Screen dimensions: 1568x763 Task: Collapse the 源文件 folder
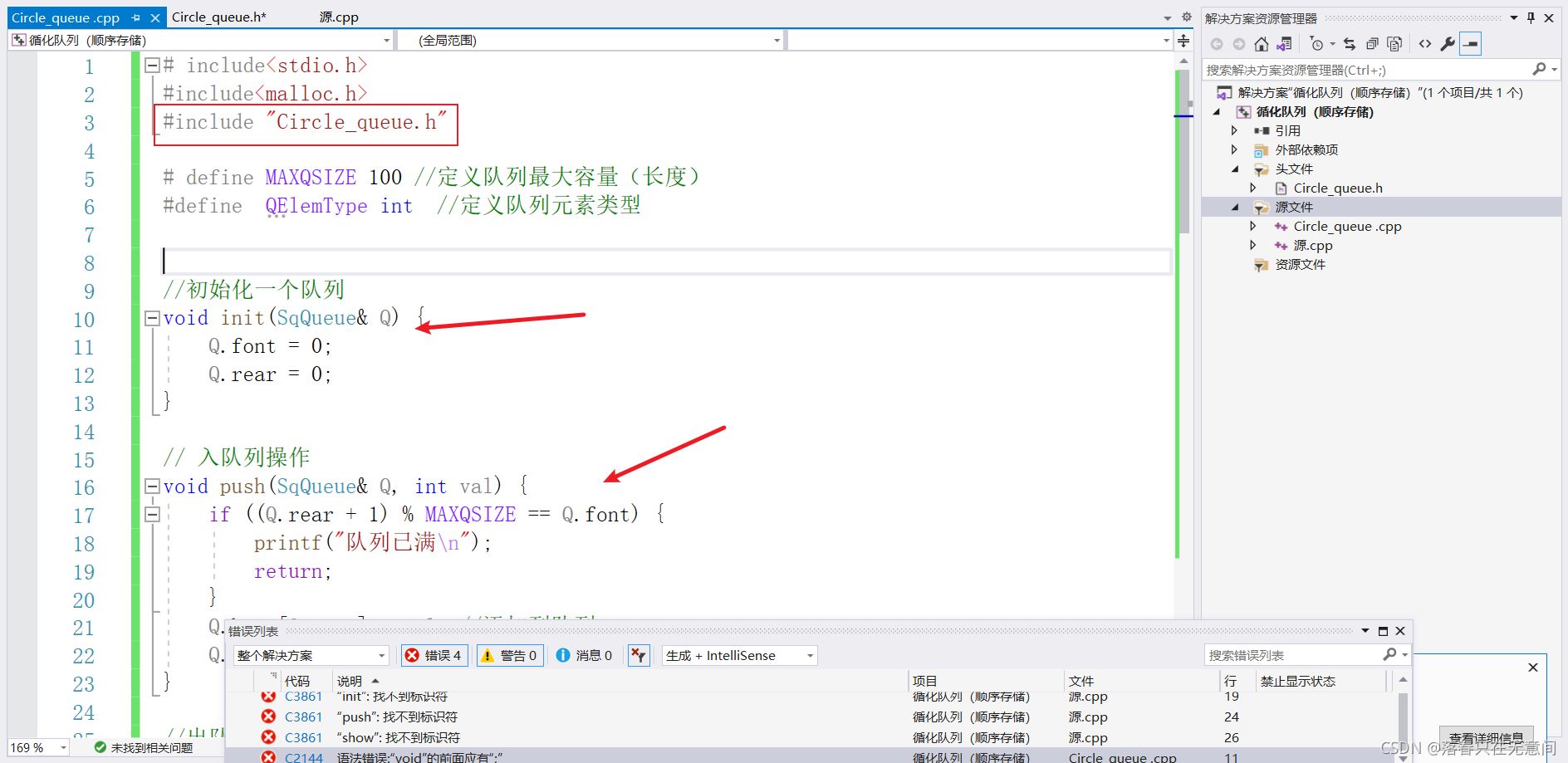click(x=1235, y=208)
